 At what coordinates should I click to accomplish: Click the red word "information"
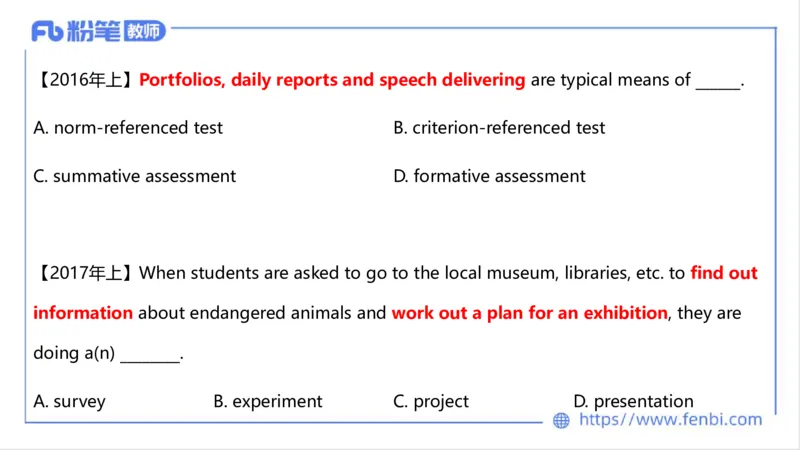pyautogui.click(x=83, y=313)
